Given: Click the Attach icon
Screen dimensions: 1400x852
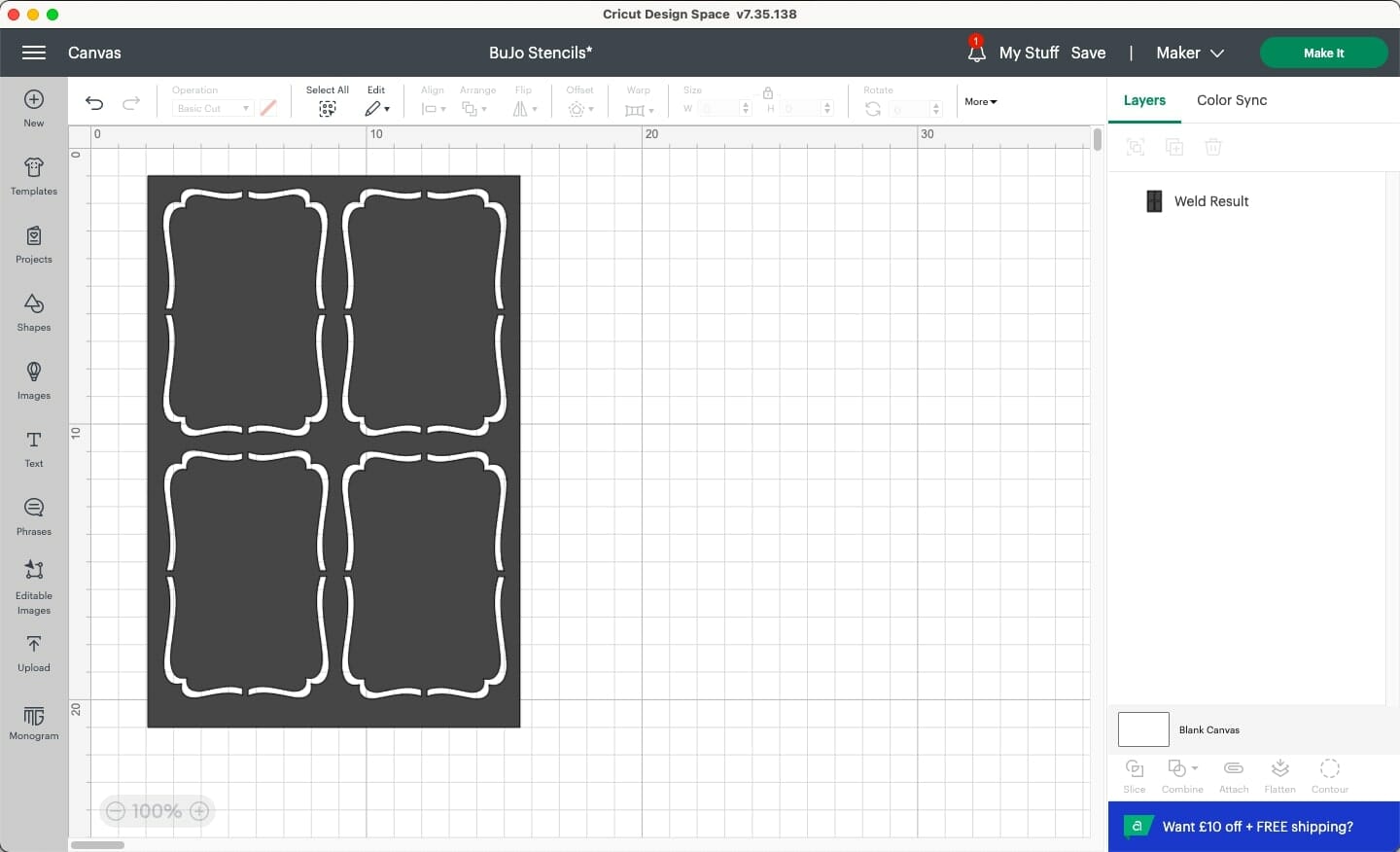Looking at the screenshot, I should click(1233, 775).
